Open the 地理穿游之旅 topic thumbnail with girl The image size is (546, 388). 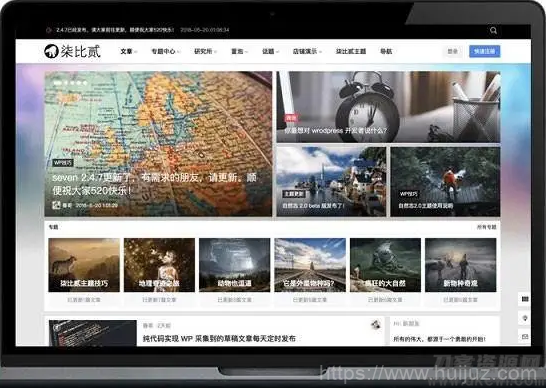[x=159, y=265]
